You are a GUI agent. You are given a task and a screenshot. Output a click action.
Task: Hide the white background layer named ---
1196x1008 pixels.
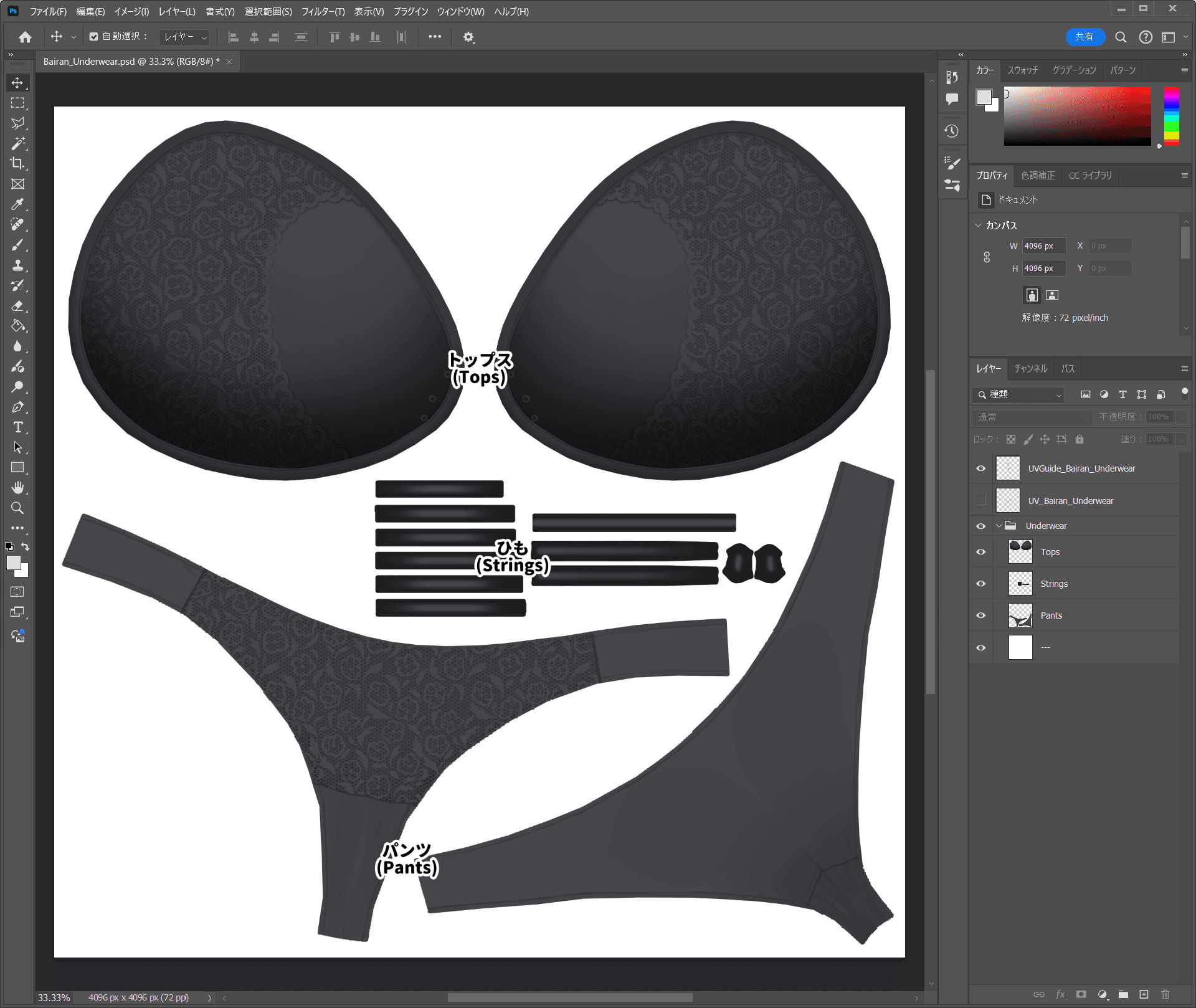[981, 648]
